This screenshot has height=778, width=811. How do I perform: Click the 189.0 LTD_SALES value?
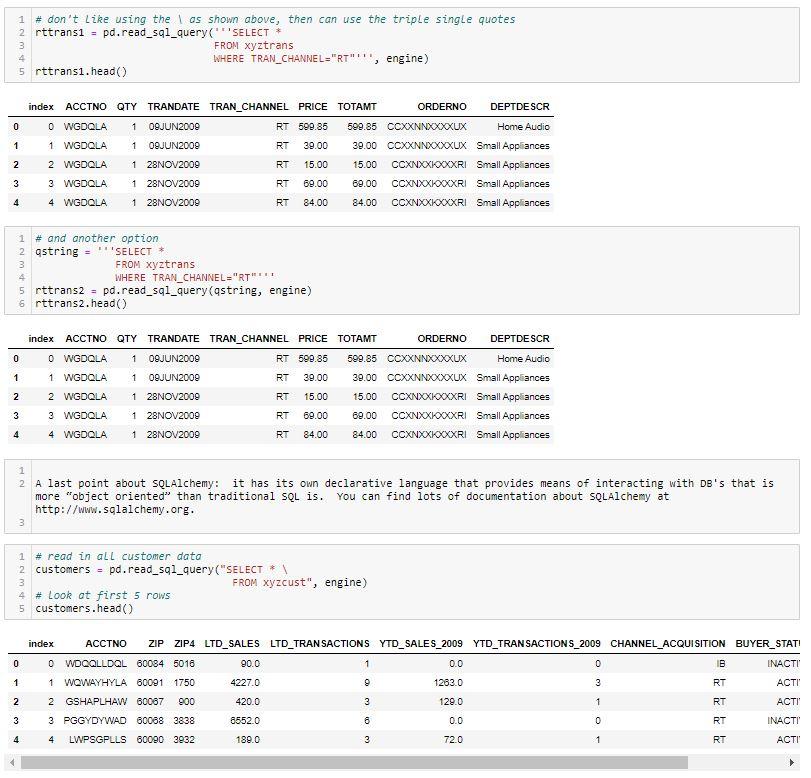[248, 740]
